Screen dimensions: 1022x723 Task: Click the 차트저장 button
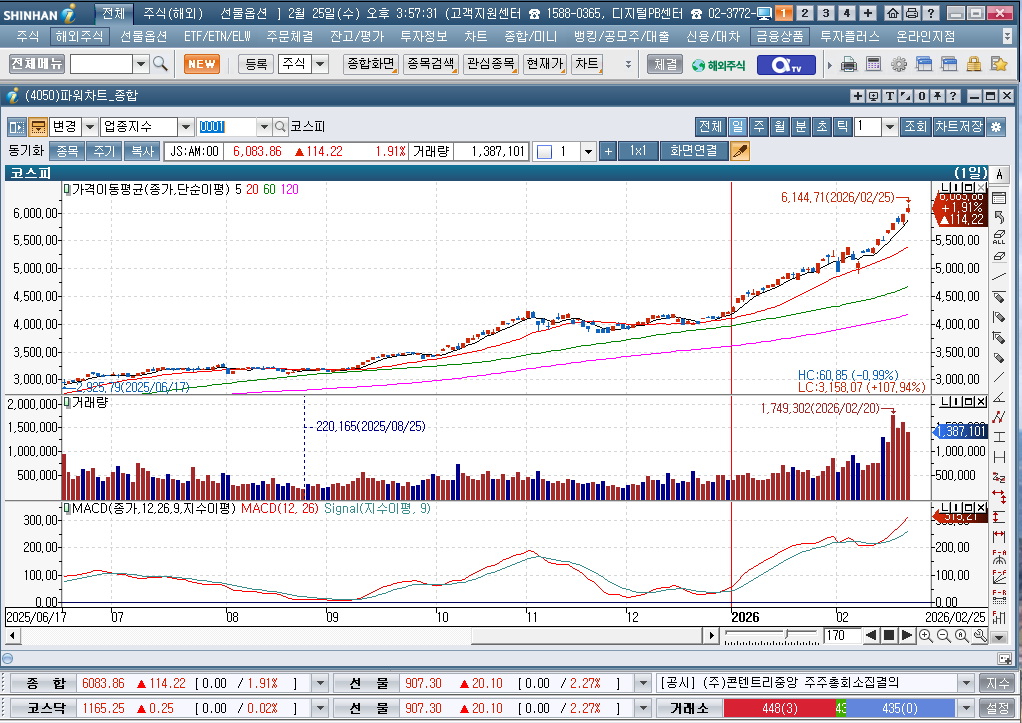click(x=958, y=126)
